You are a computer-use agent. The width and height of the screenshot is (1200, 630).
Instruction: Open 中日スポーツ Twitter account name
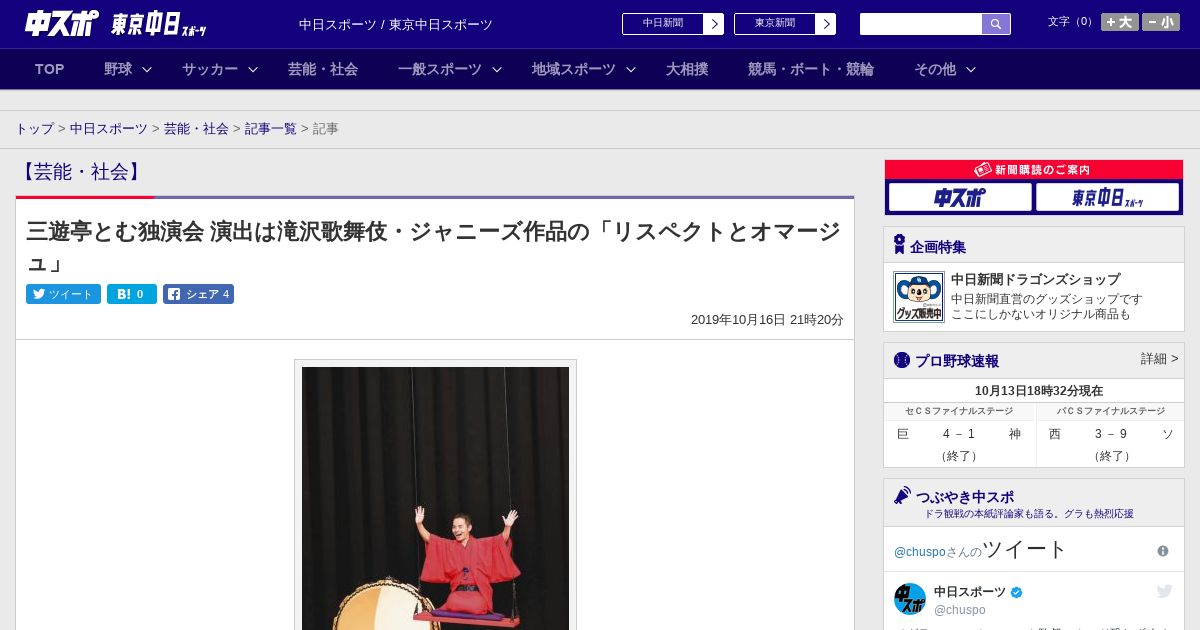click(970, 592)
